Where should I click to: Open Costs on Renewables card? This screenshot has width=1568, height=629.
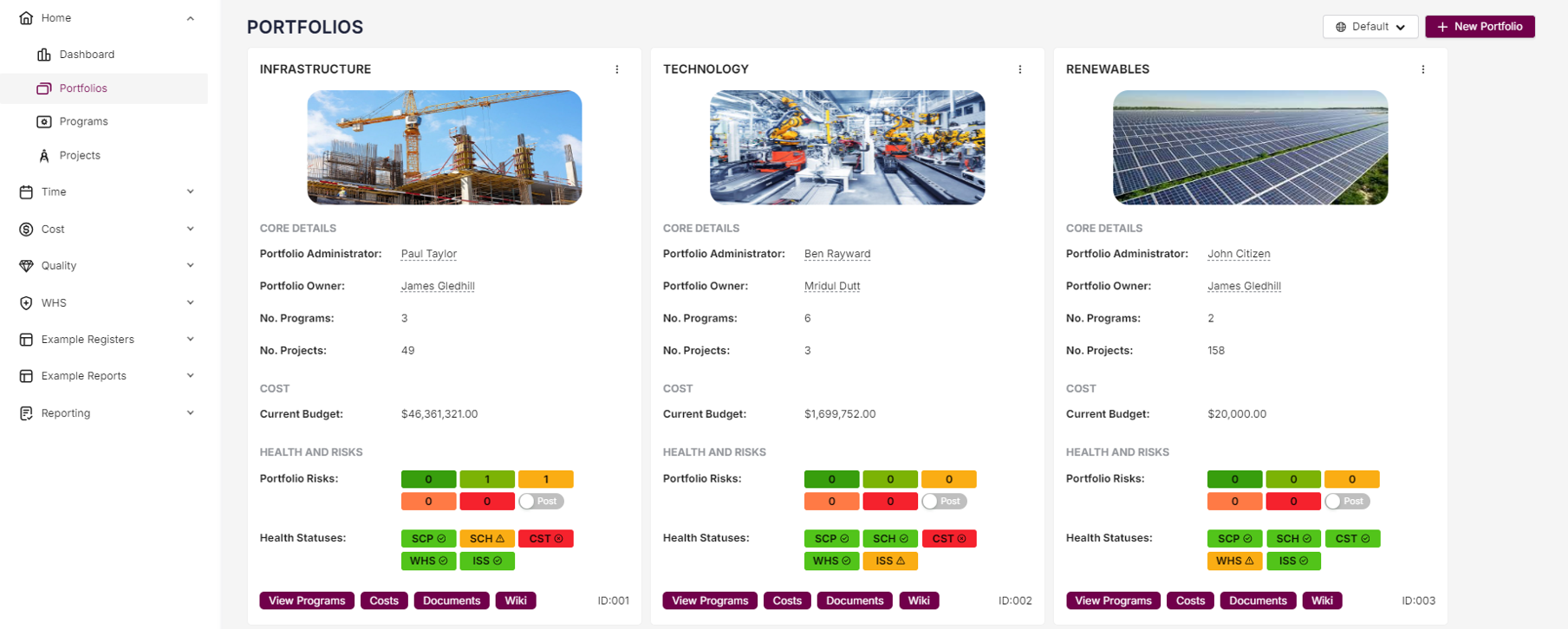pyautogui.click(x=1190, y=601)
